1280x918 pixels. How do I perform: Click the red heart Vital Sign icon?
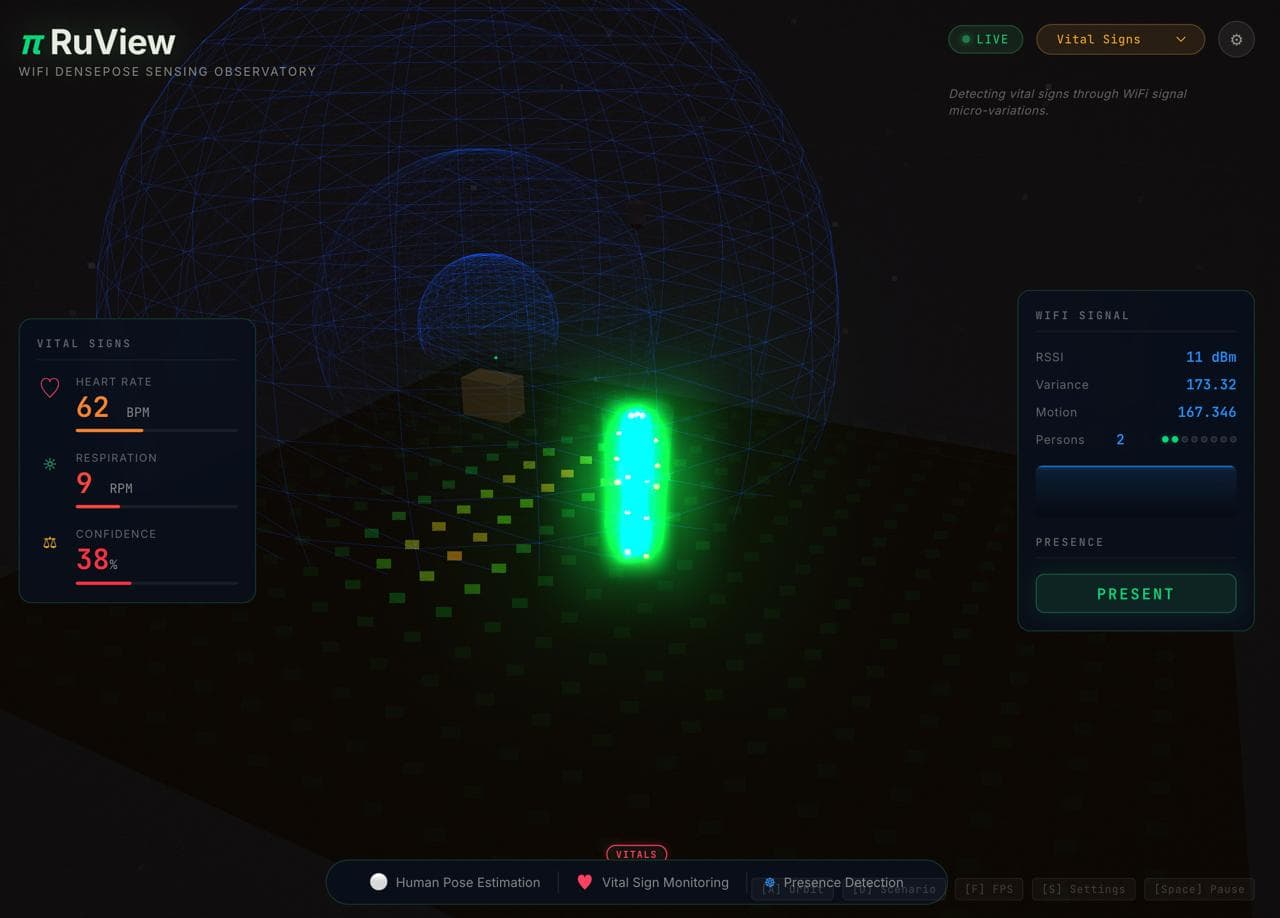585,882
